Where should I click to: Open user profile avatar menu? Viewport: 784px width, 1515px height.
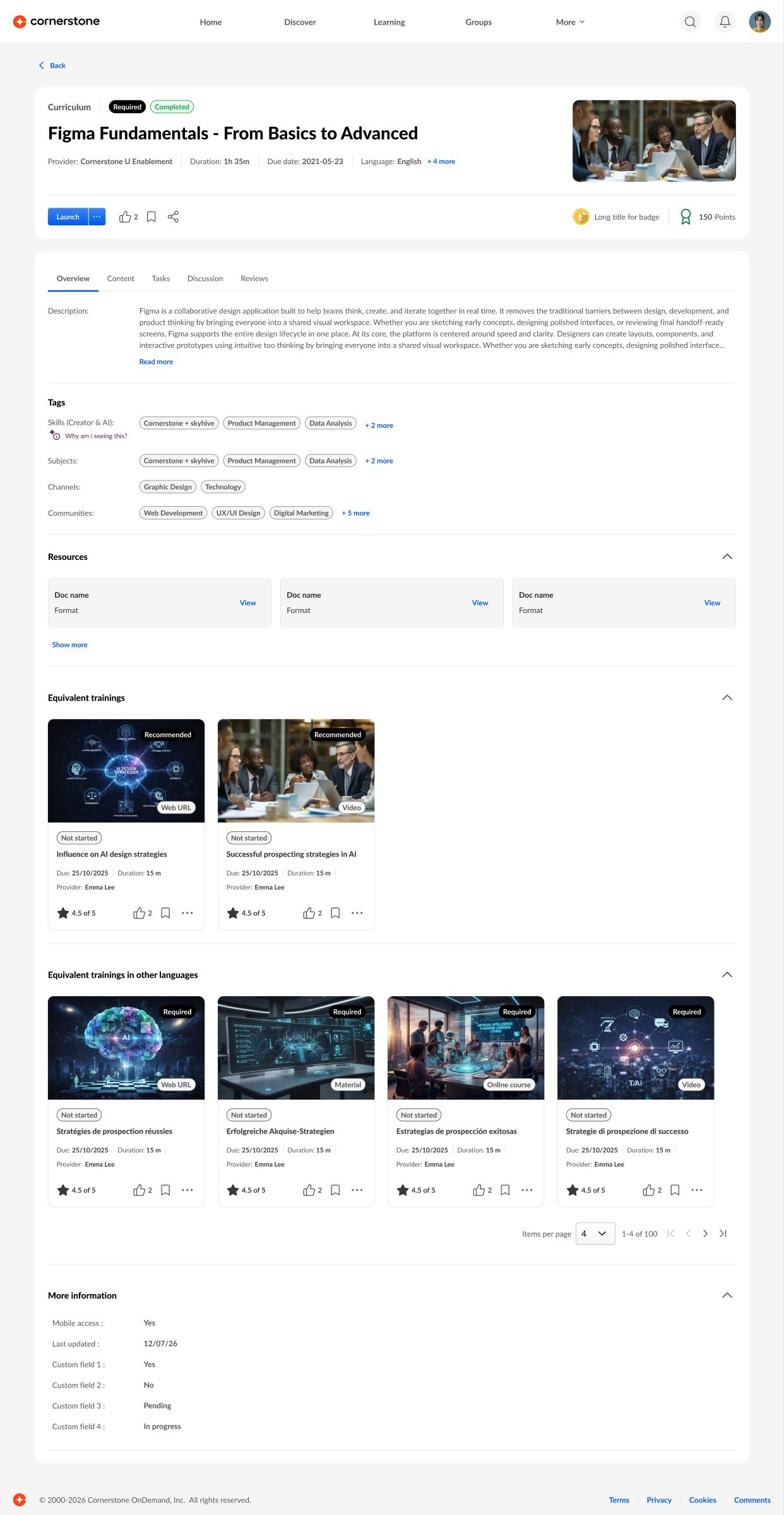coord(759,22)
